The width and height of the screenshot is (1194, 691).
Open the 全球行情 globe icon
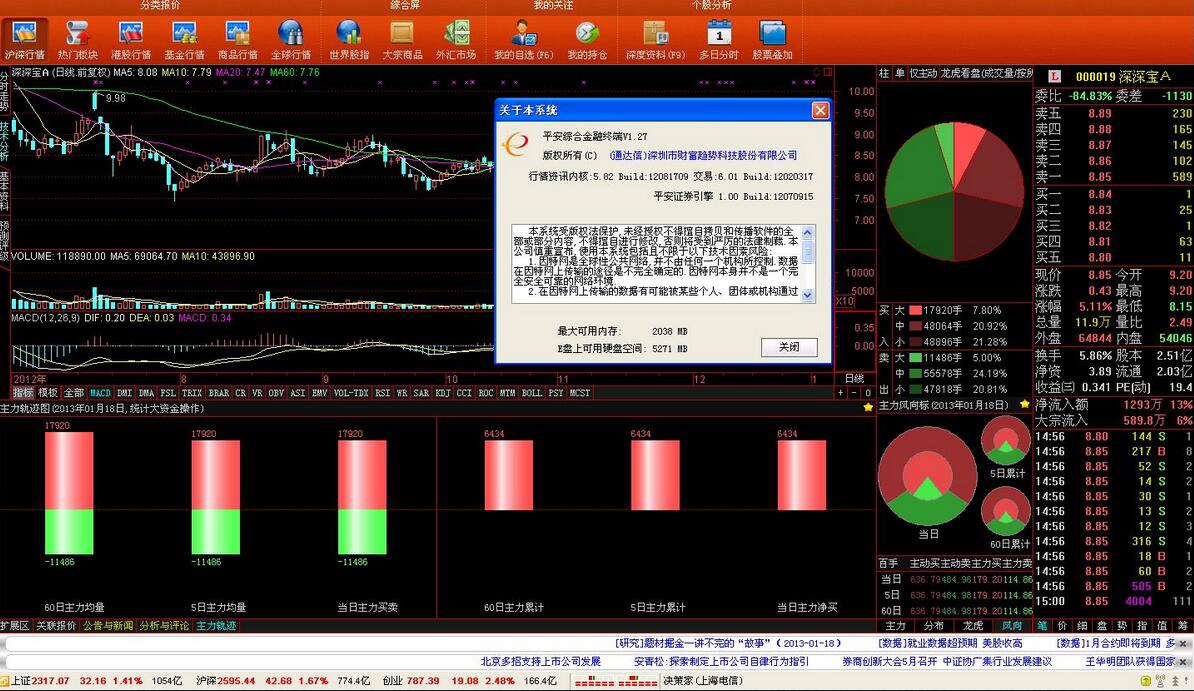pos(291,40)
